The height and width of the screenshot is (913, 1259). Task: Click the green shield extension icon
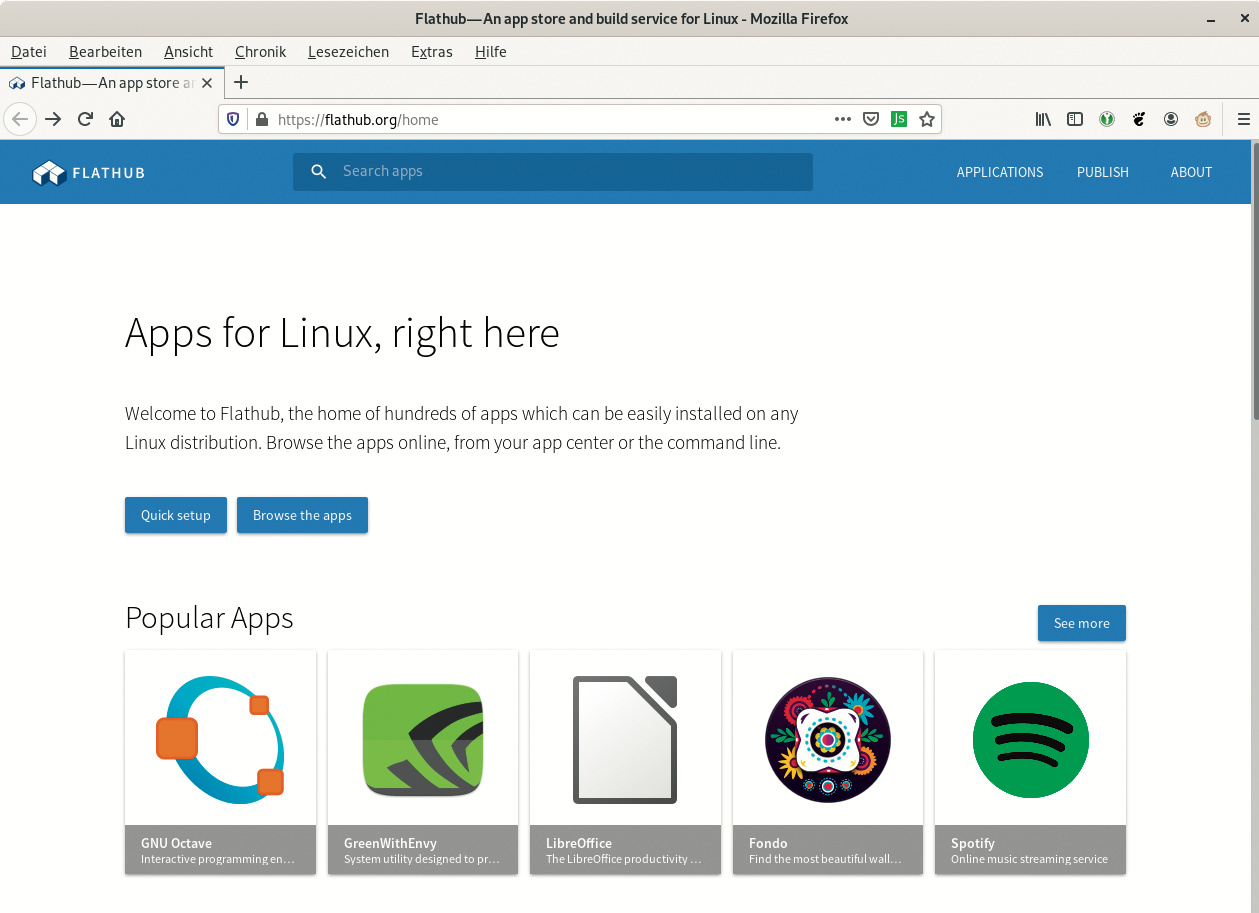1107,119
